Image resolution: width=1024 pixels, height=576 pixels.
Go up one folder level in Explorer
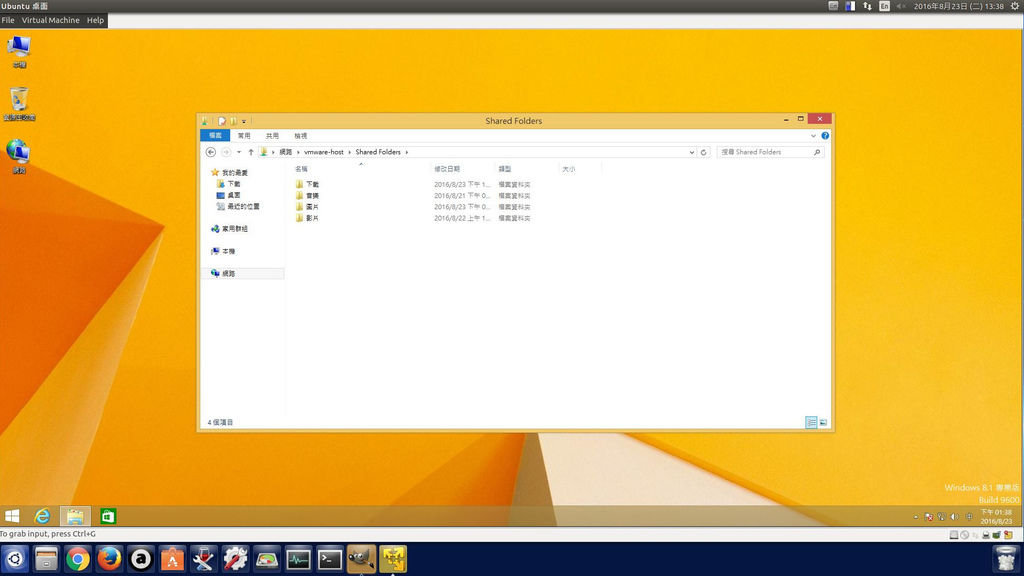tap(251, 152)
